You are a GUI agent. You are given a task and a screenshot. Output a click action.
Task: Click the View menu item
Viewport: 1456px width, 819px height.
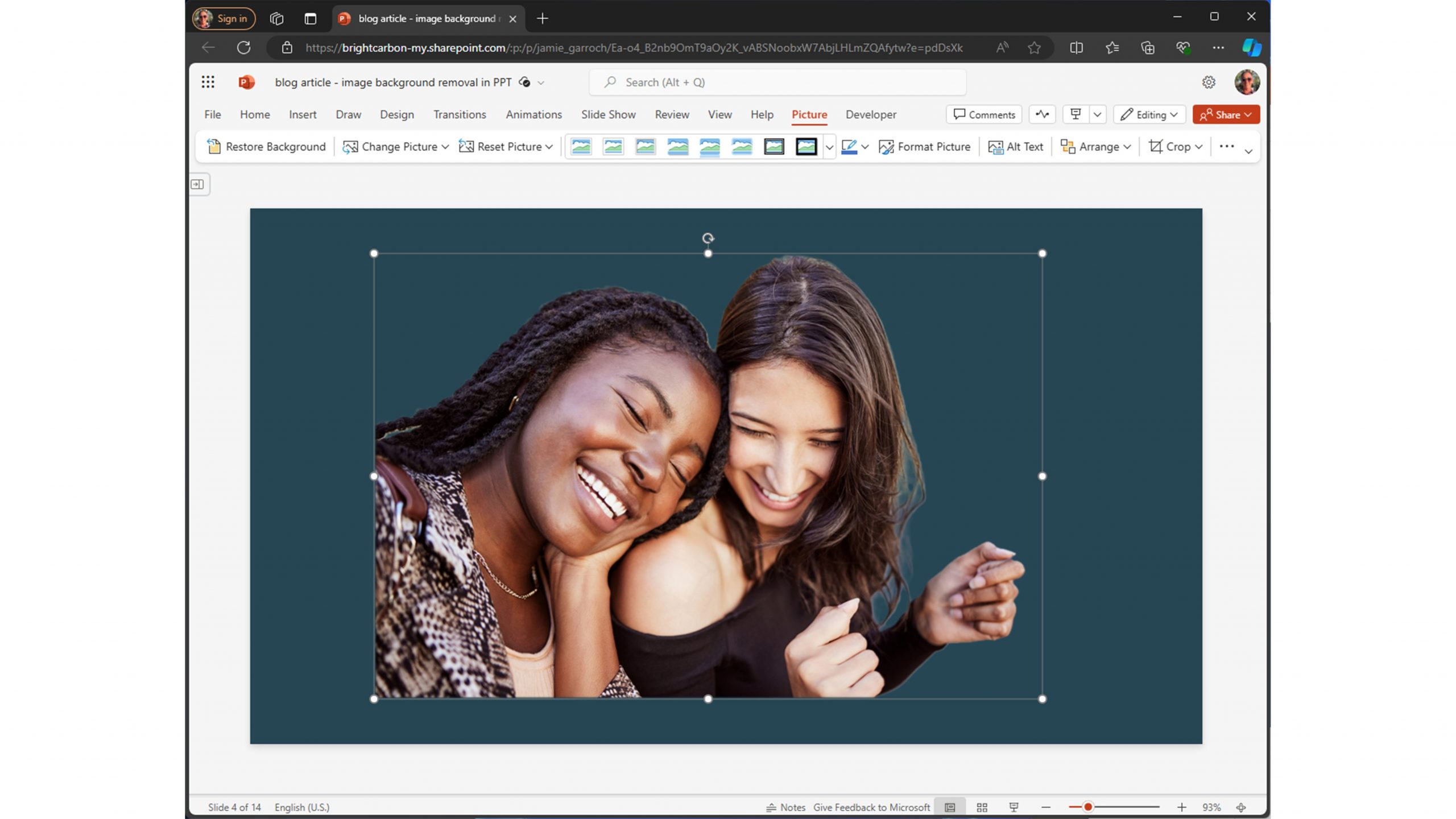click(x=719, y=114)
